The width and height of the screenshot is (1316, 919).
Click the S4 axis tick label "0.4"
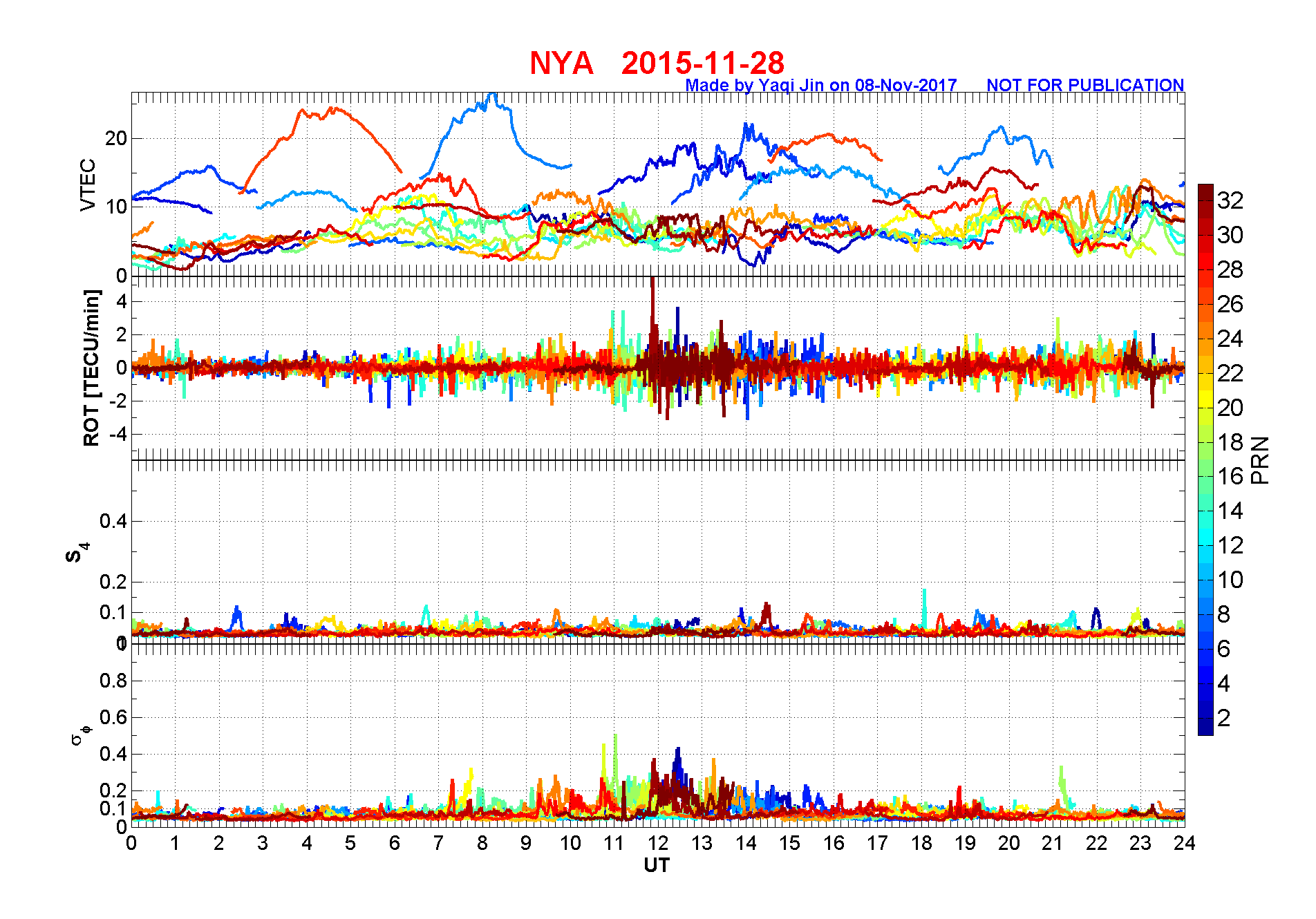(113, 521)
